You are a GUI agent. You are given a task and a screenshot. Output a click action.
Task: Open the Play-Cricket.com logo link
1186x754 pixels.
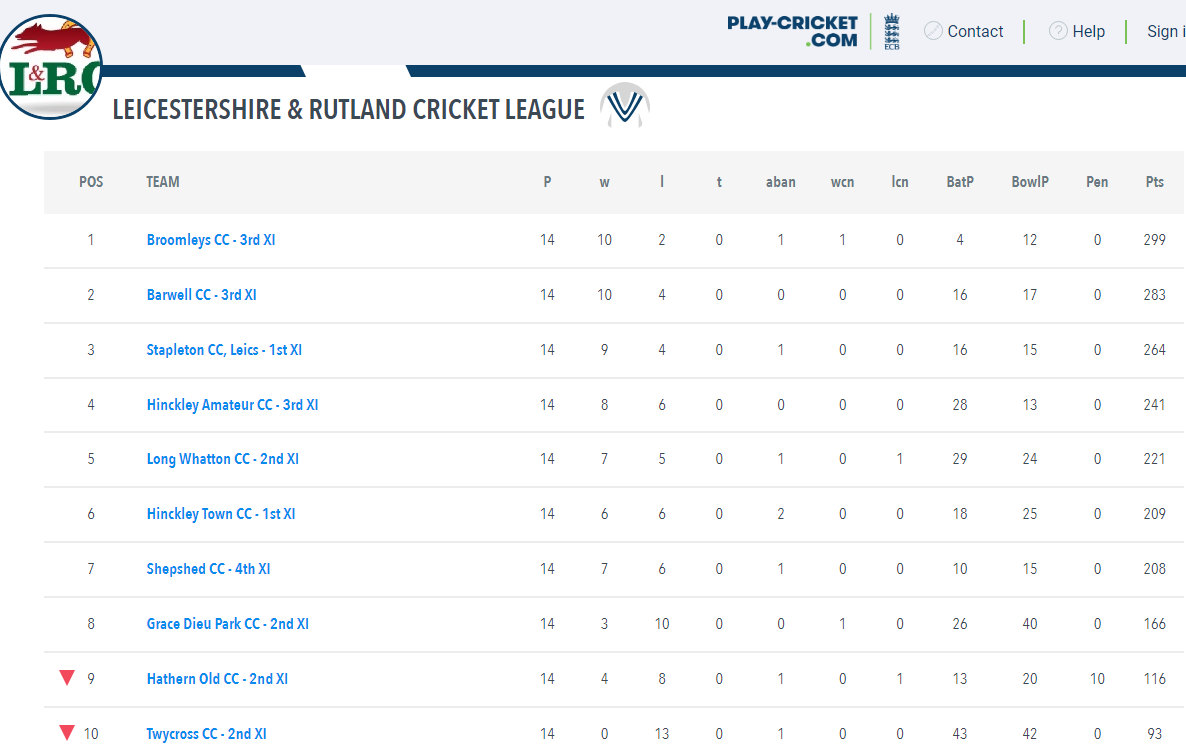pyautogui.click(x=792, y=32)
